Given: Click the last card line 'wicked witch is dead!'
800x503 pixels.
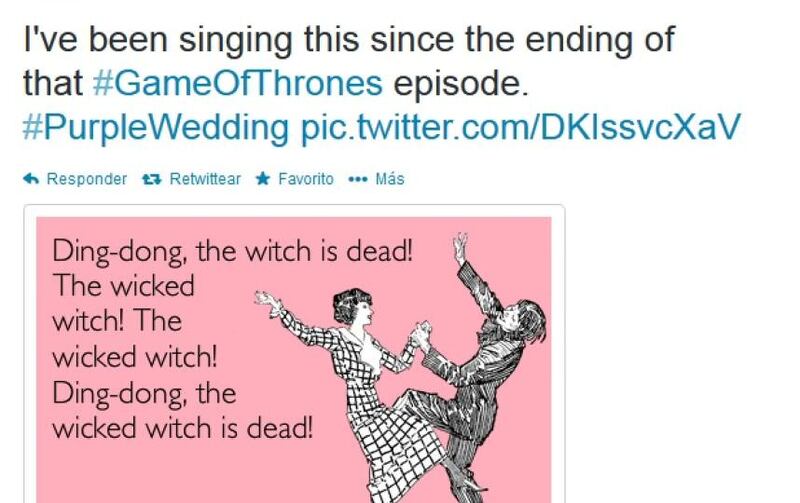Looking at the screenshot, I should 183,427.
